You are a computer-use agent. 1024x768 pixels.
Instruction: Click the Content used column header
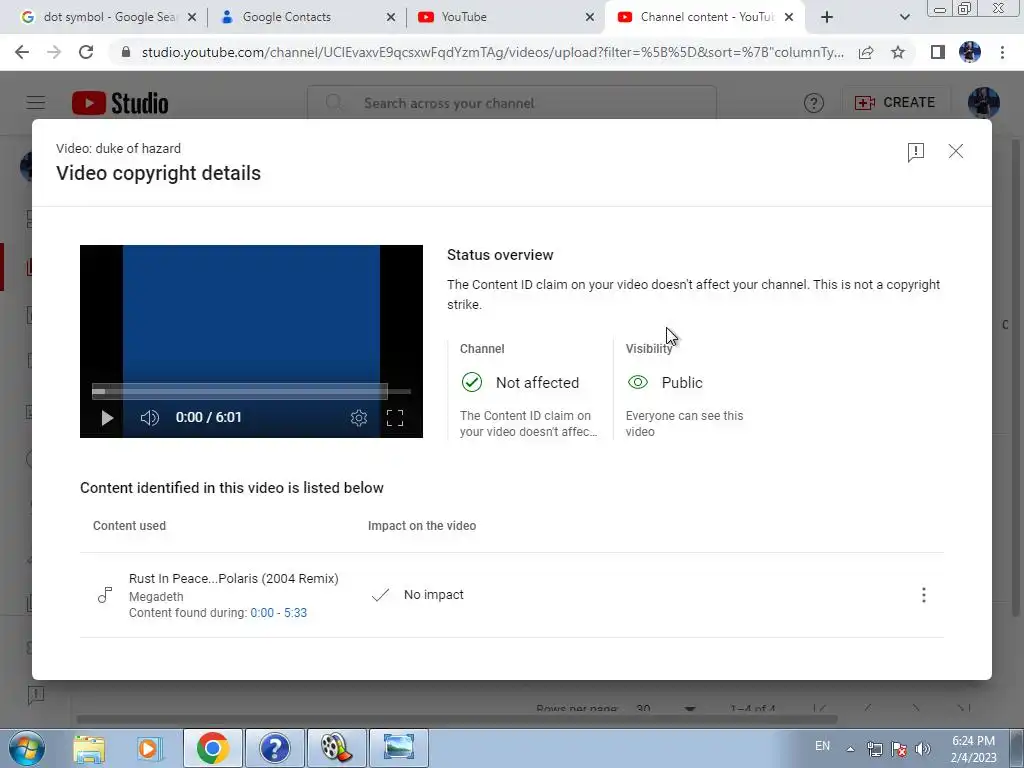click(129, 526)
